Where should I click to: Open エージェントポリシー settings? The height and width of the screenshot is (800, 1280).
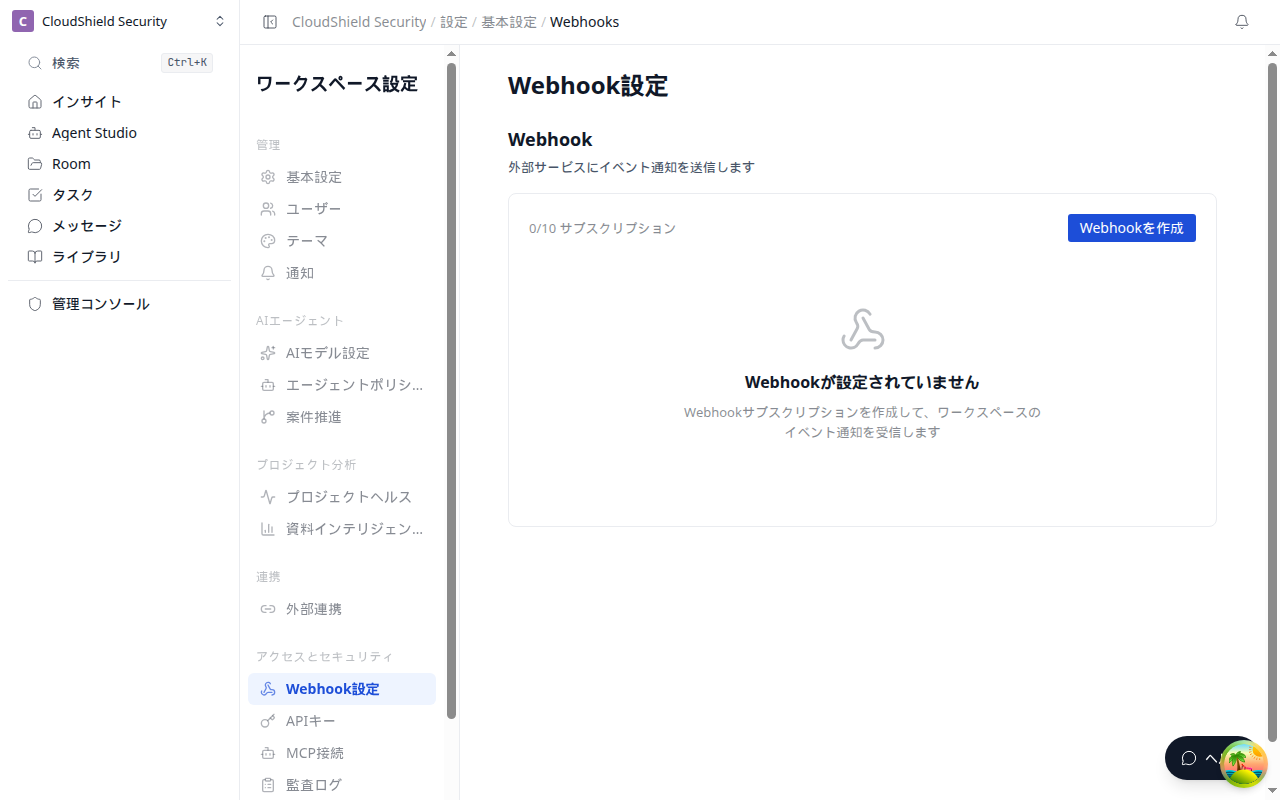point(342,385)
